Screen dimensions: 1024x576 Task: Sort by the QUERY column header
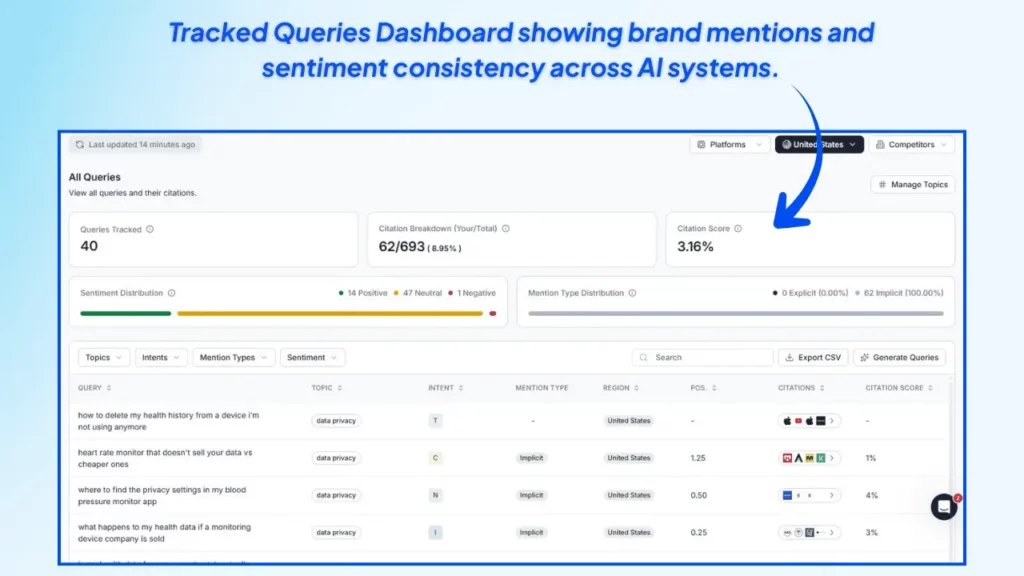pos(95,388)
